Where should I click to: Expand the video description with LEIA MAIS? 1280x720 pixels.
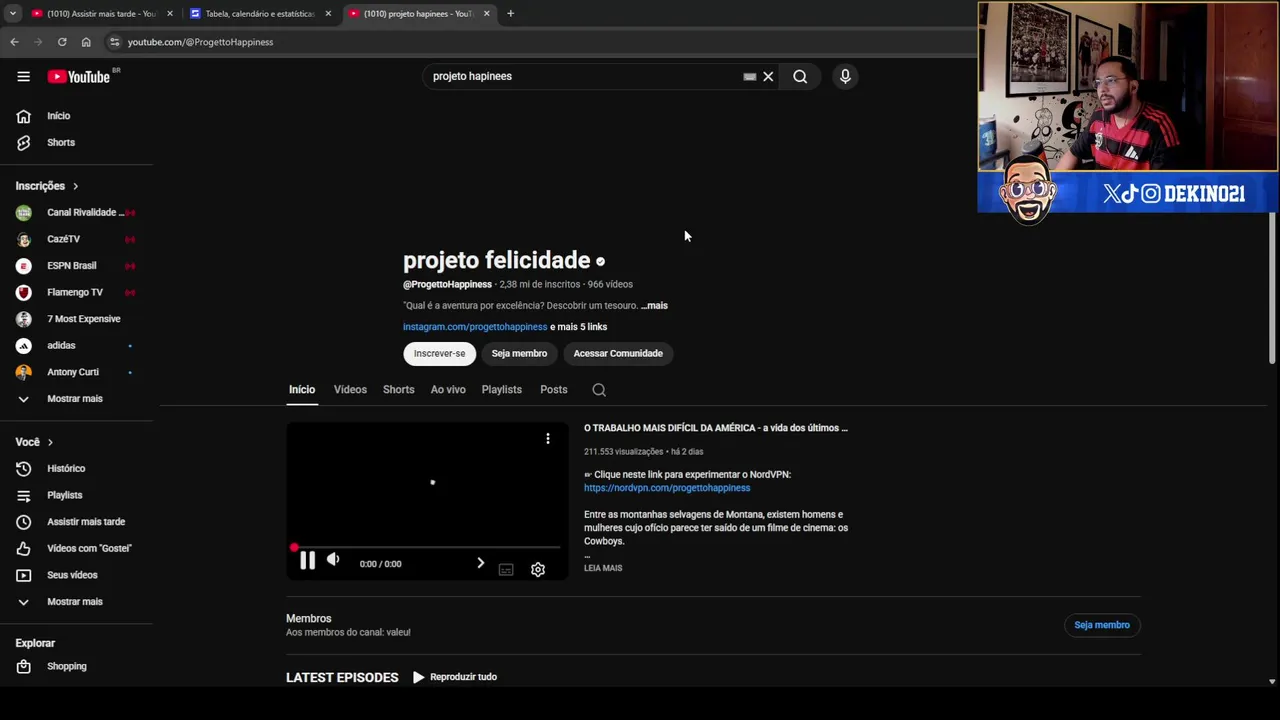click(x=603, y=568)
